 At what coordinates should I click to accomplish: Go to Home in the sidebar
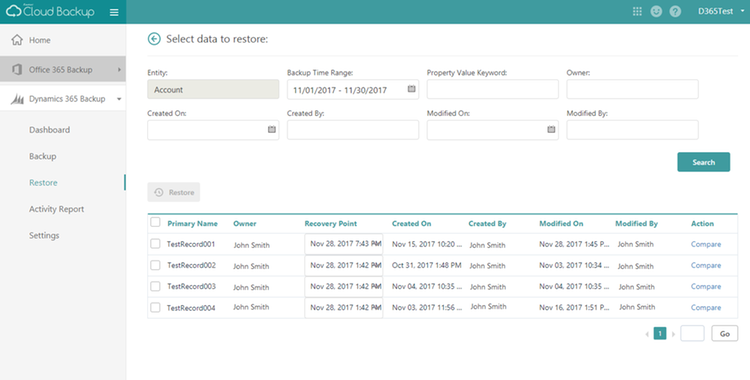point(39,40)
